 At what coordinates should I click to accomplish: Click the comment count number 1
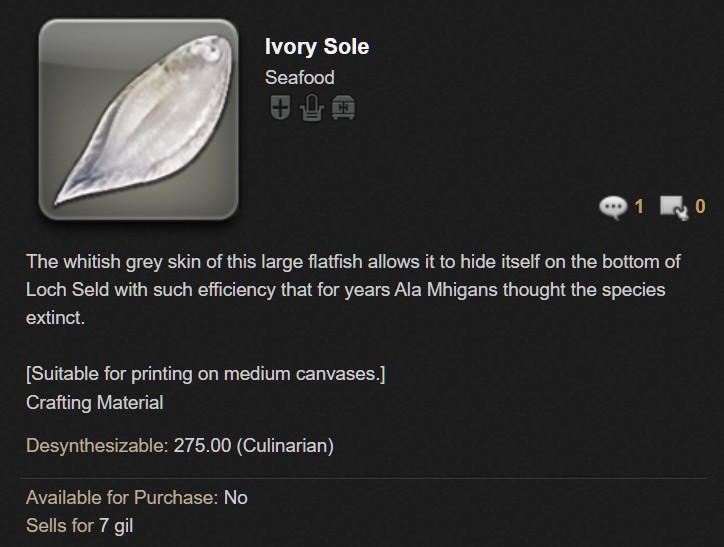[639, 207]
